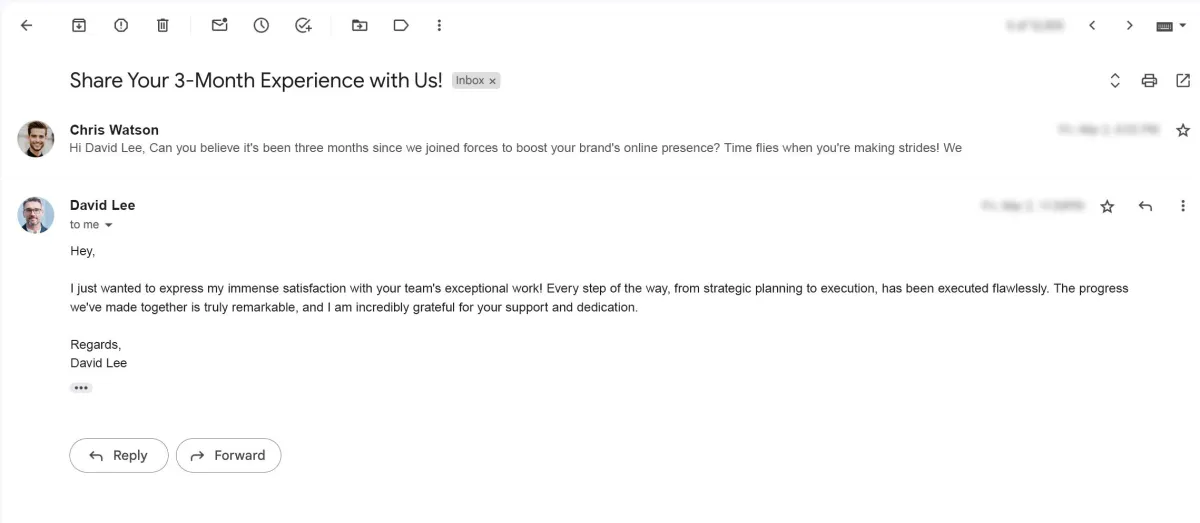Star Chris Watson's message
This screenshot has width=1200, height=523.
tap(1183, 130)
